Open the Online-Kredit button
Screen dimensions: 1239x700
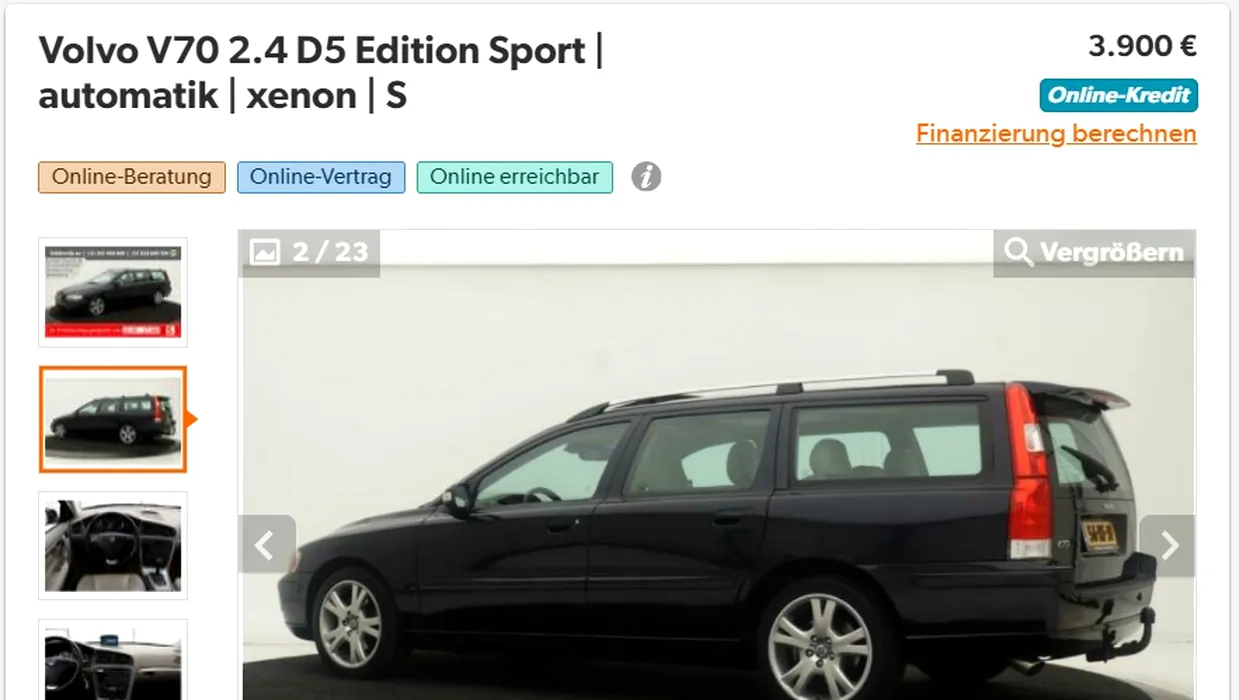point(1118,95)
